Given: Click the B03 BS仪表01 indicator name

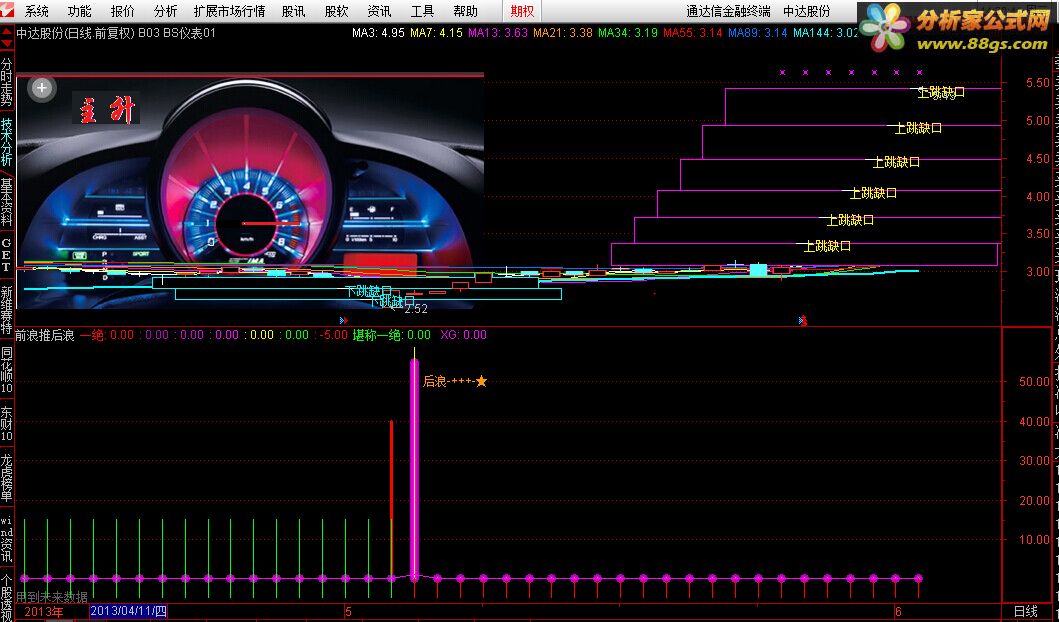Looking at the screenshot, I should coord(177,32).
